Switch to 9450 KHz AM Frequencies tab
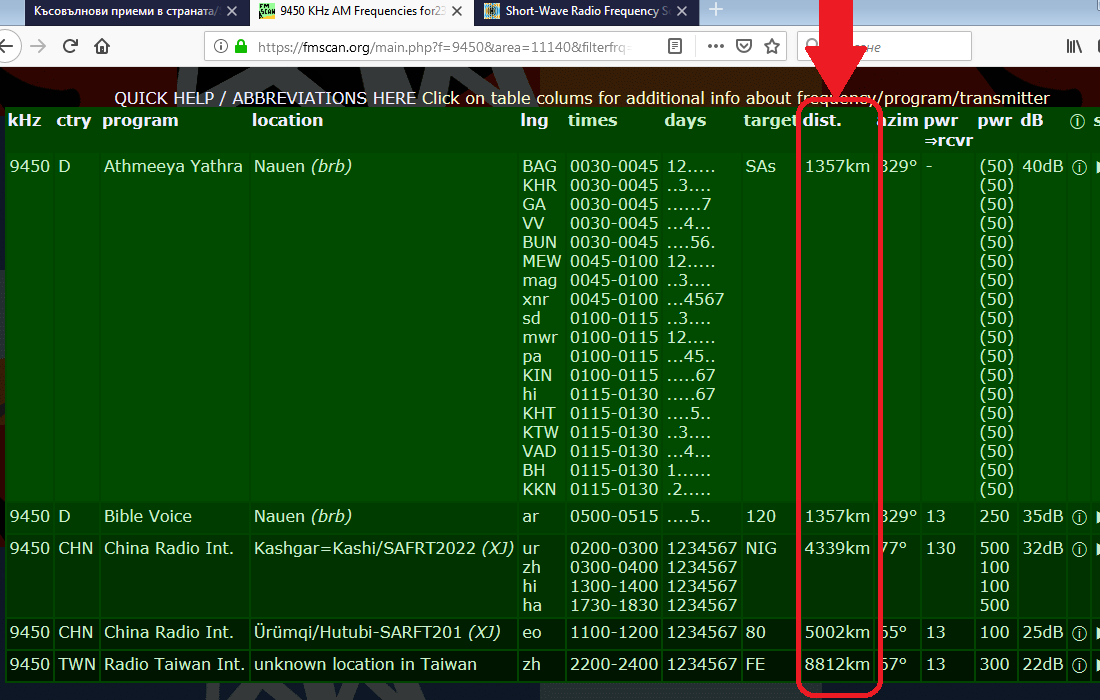1100x700 pixels. coord(361,12)
